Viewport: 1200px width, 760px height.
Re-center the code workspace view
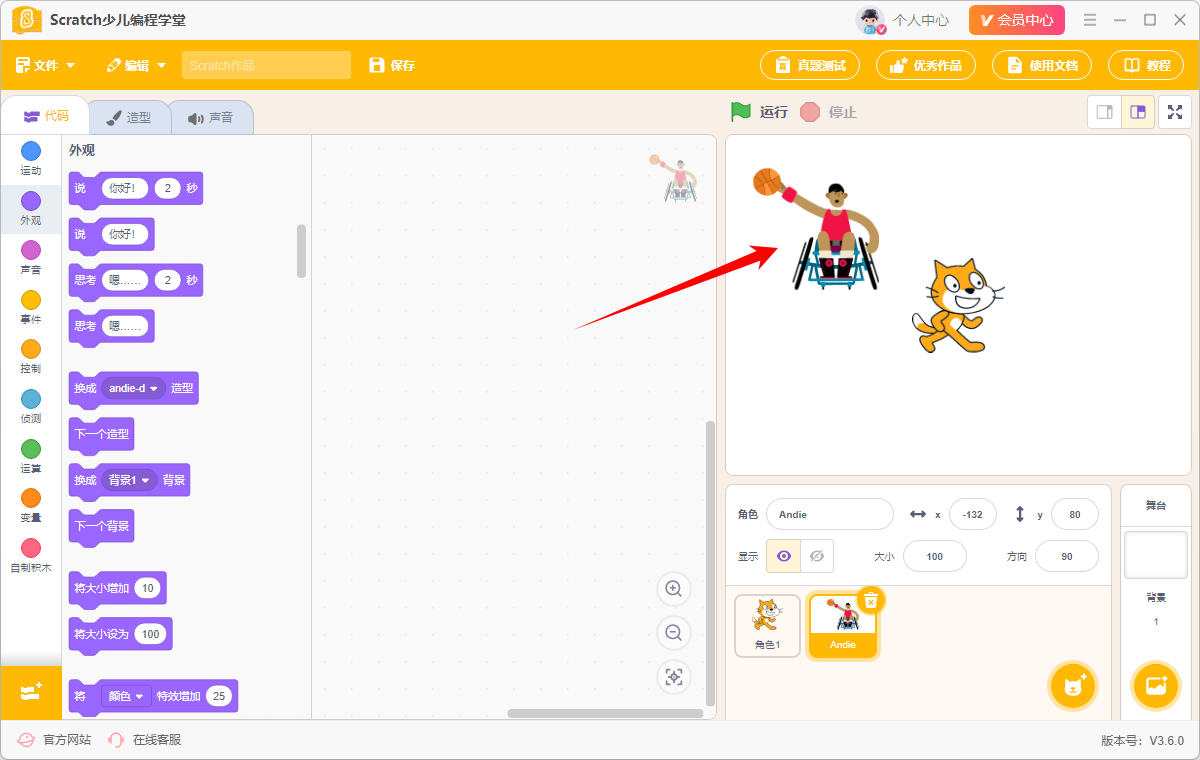coord(674,677)
